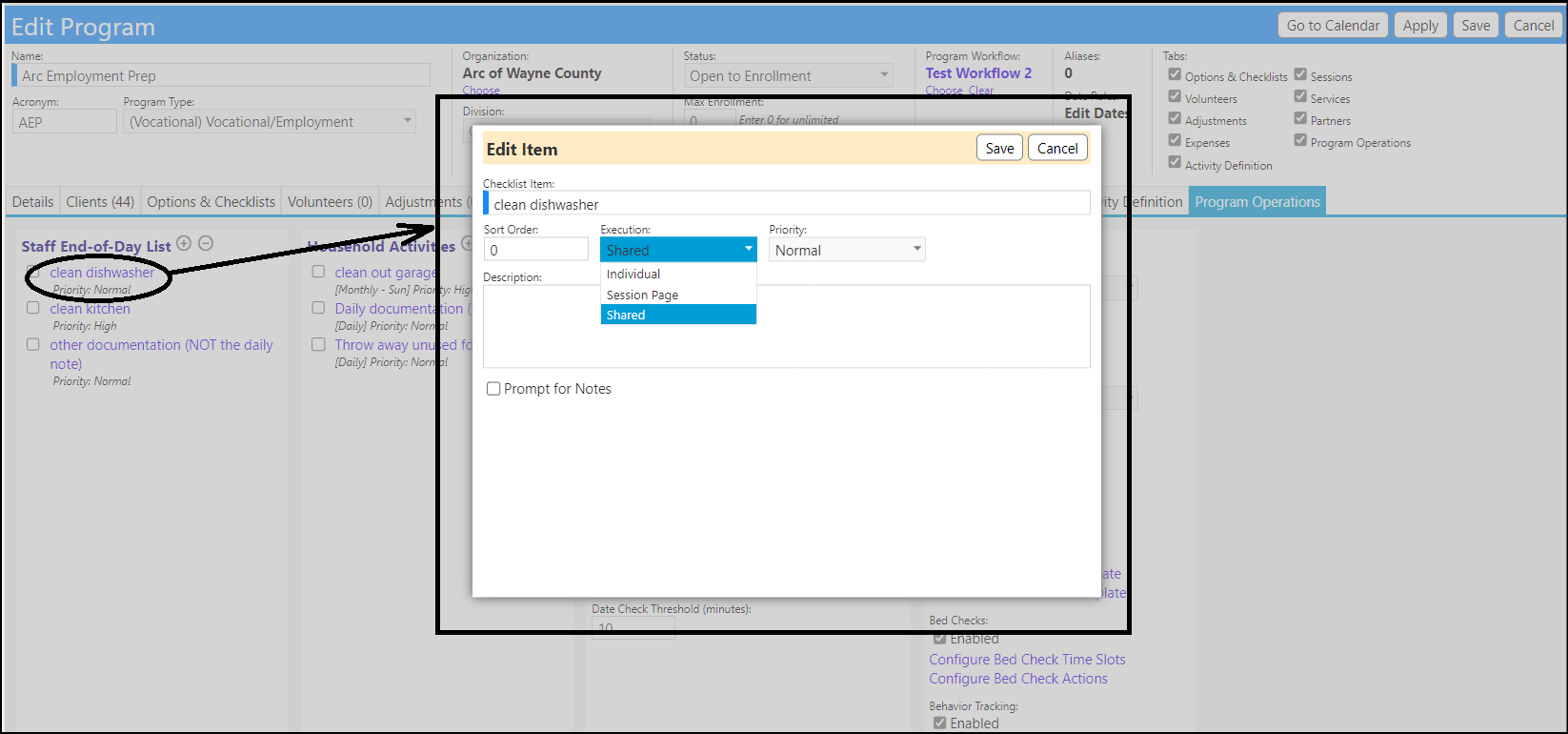Click the Description text area
The height and width of the screenshot is (734, 1568).
[x=787, y=326]
